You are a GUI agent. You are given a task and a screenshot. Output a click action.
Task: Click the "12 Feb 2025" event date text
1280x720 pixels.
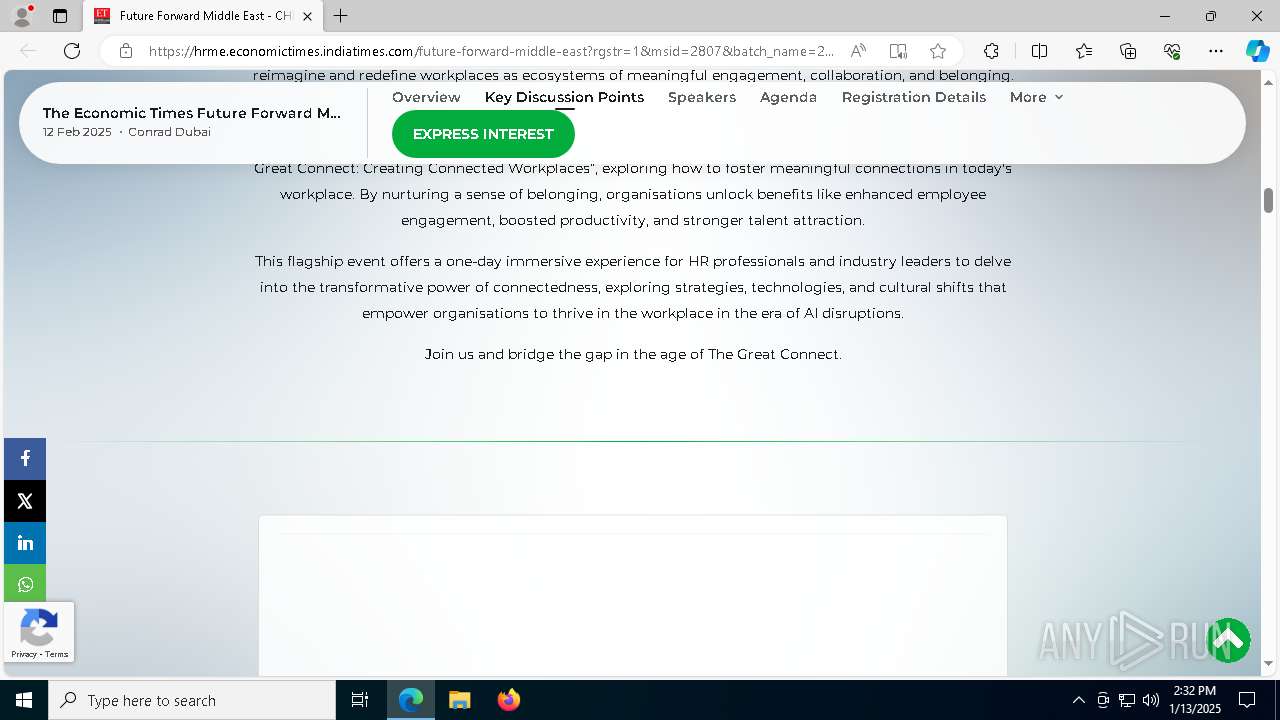(x=77, y=132)
